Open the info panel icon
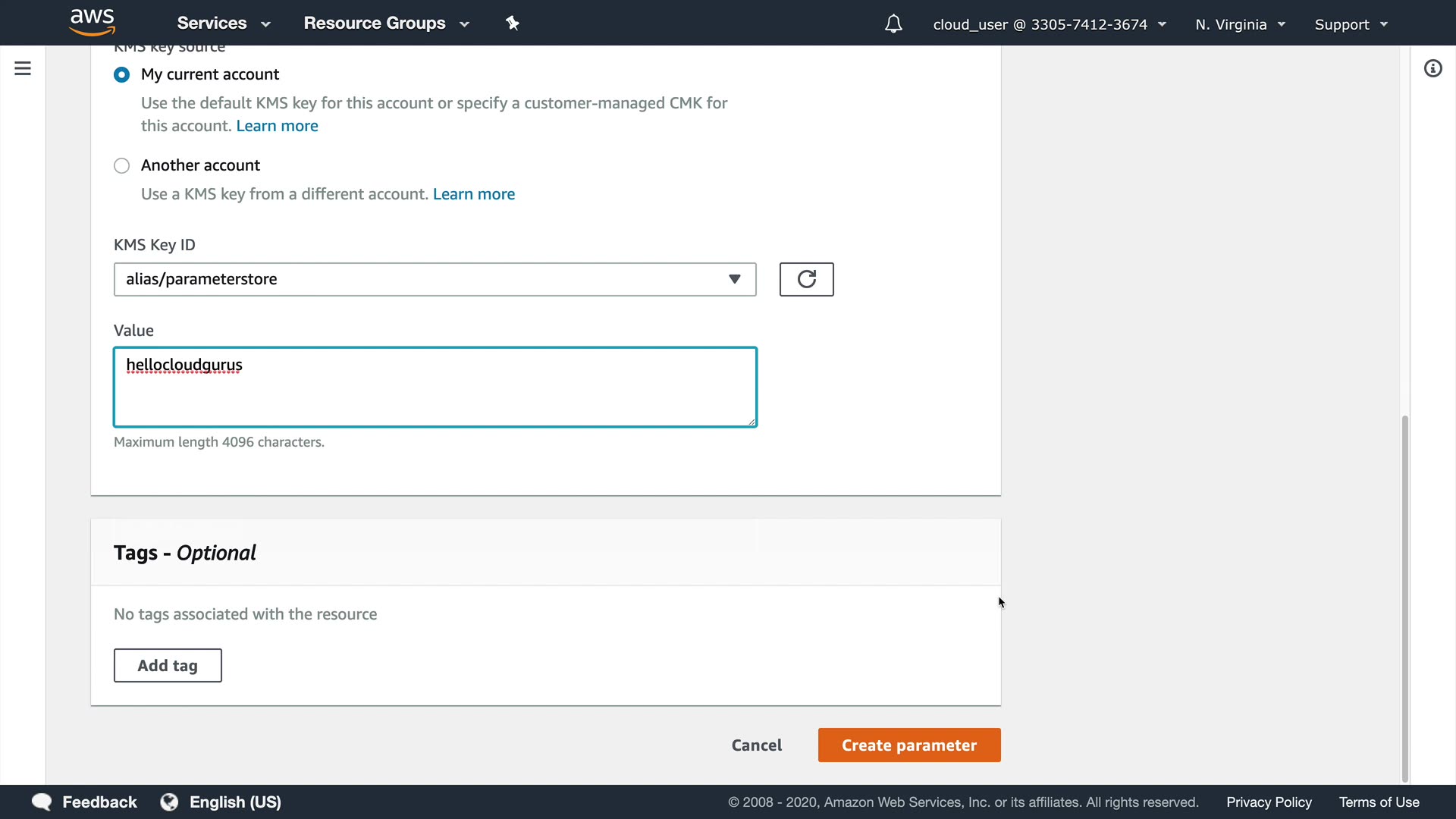 [1432, 69]
